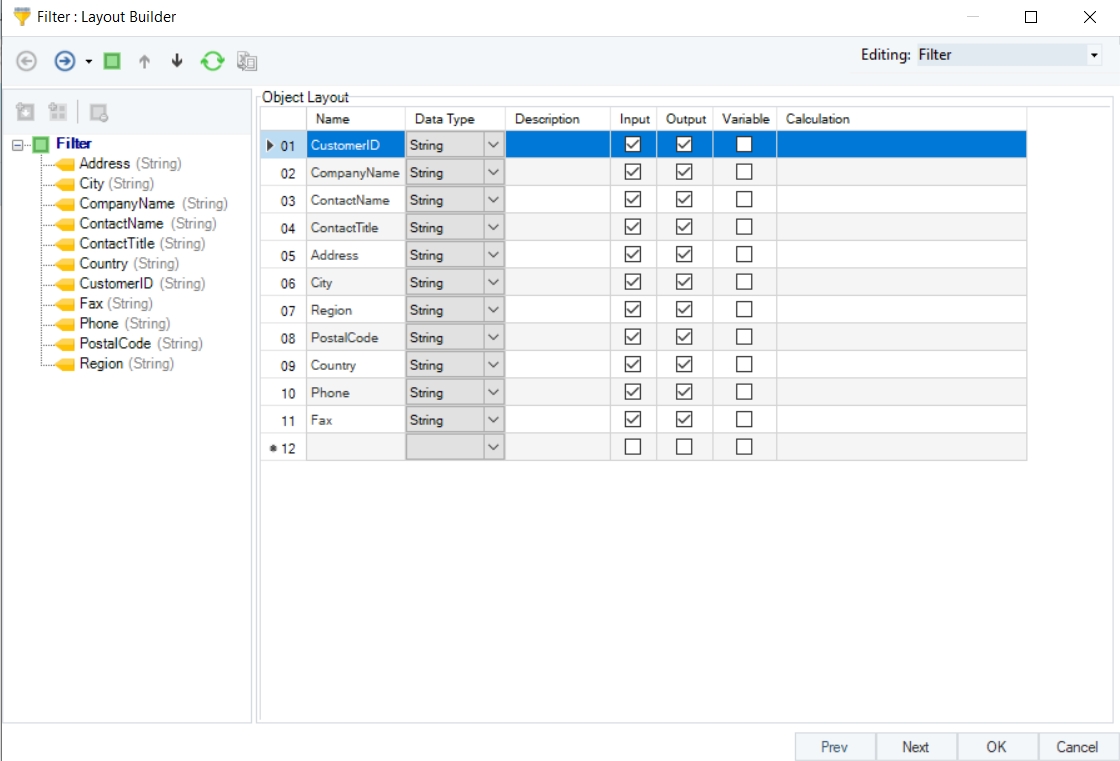Screen dimensions: 1120x761
Task: Collapse the Filter tree node
Action: click(x=17, y=145)
